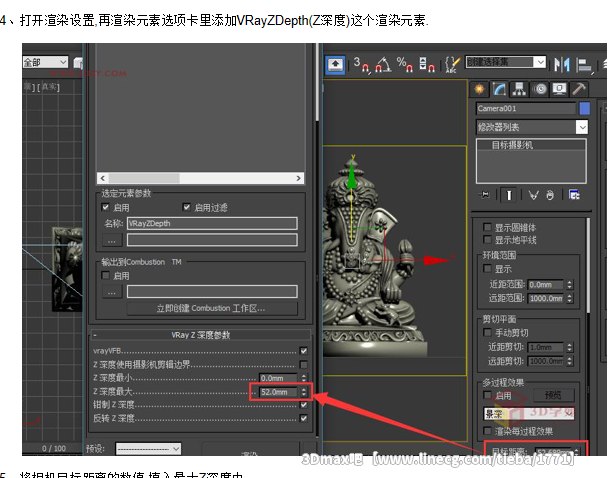
Task: Open the Motion panel wheel tab
Action: 540,89
